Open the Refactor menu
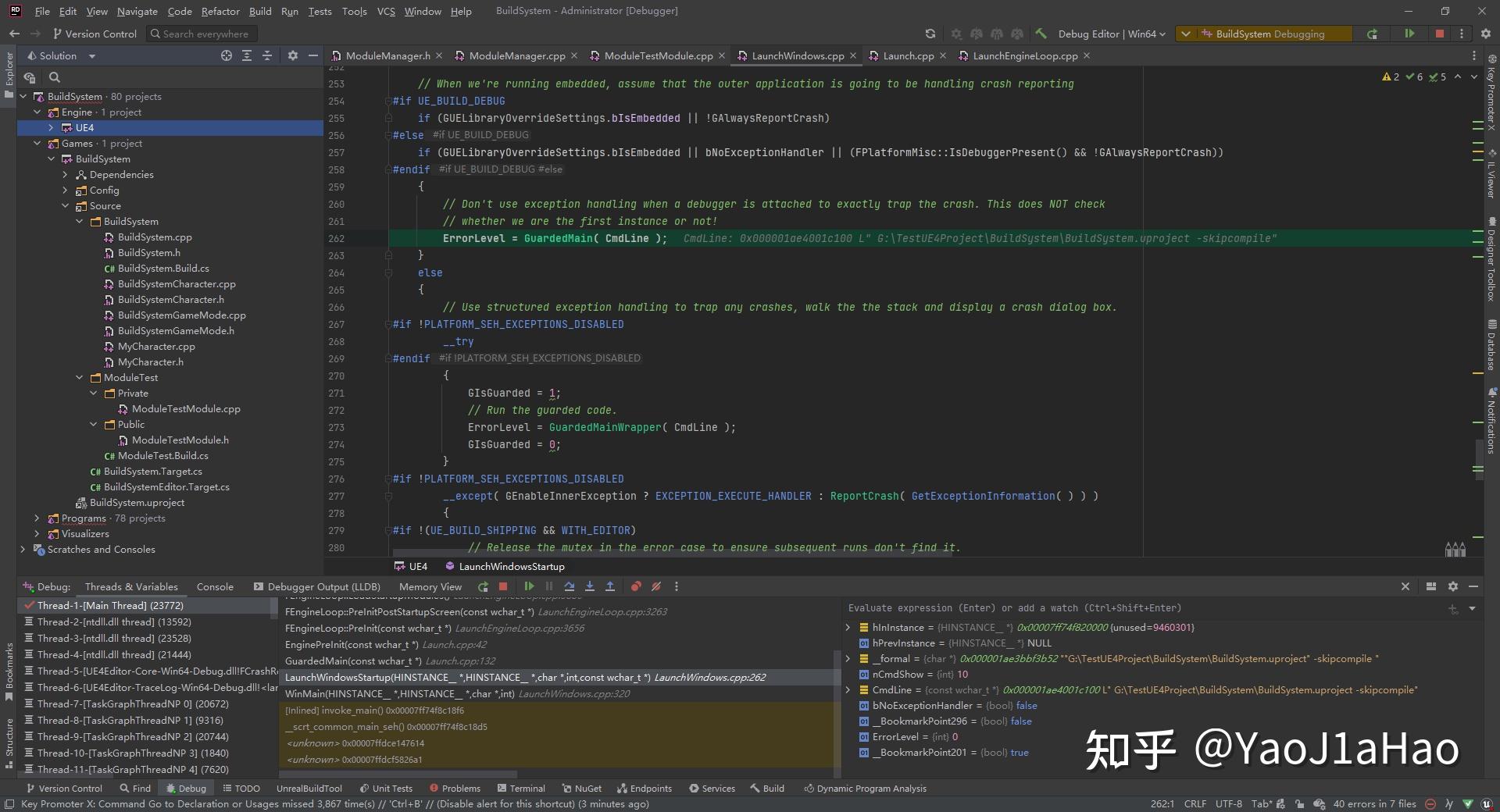Image resolution: width=1500 pixels, height=812 pixels. [x=220, y=11]
